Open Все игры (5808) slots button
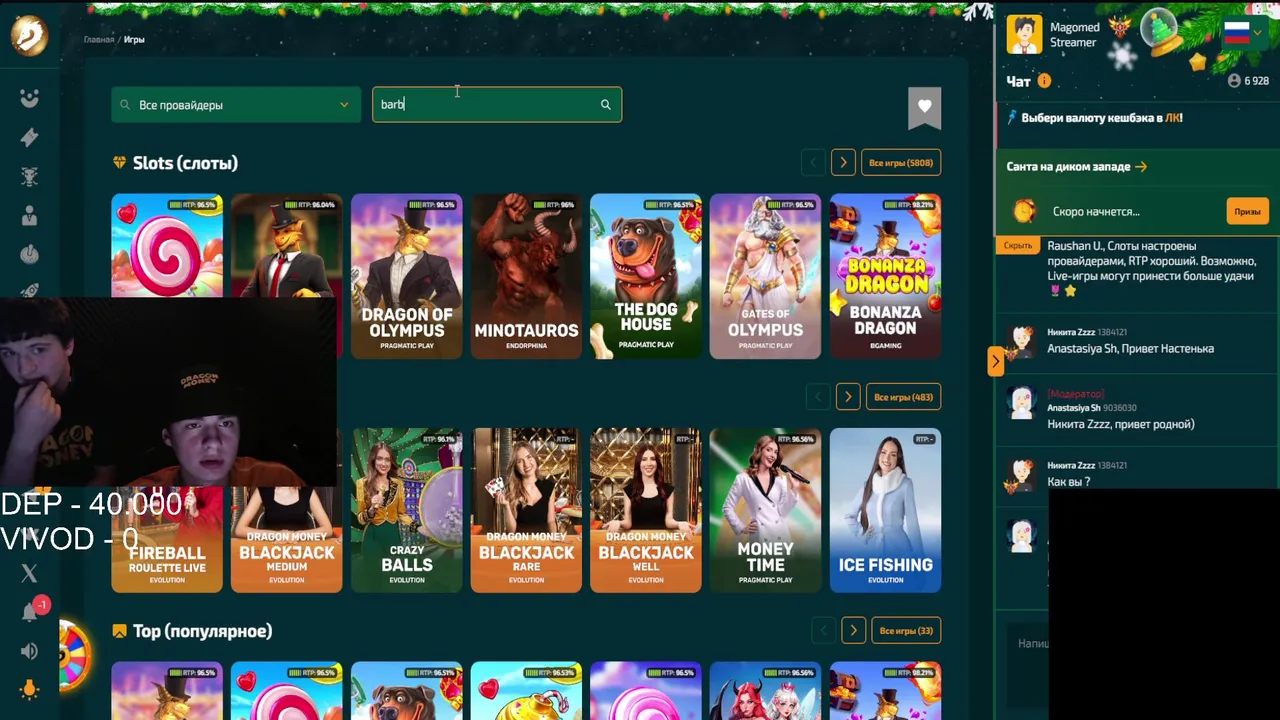 pyautogui.click(x=901, y=163)
